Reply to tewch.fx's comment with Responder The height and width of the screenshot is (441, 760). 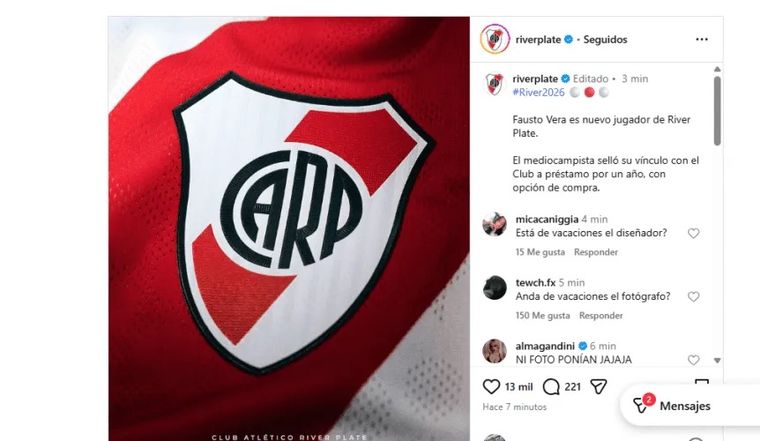601,315
